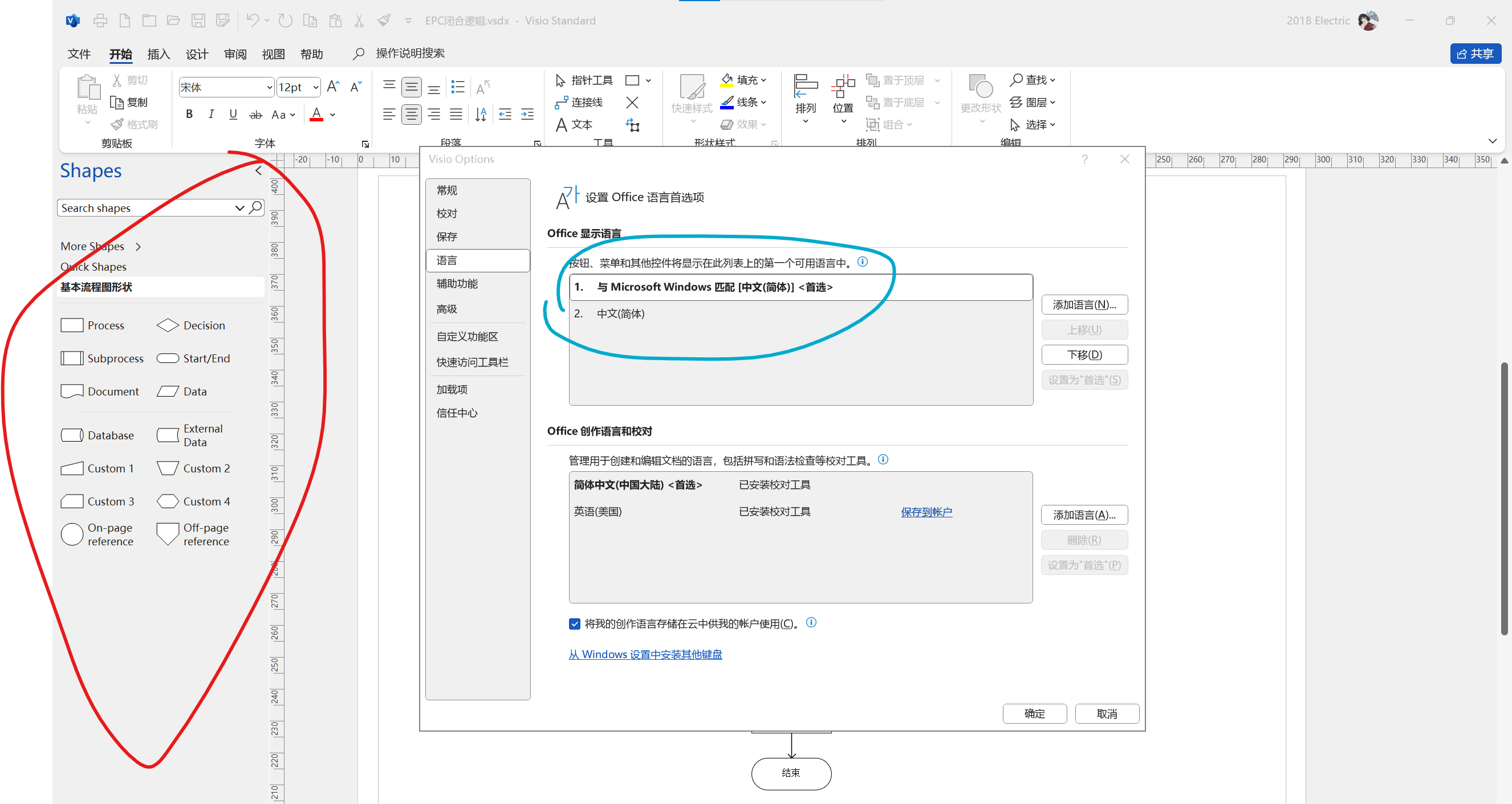This screenshot has width=1512, height=804.
Task: Click 确定 button in Visio Options
Action: [x=1034, y=713]
